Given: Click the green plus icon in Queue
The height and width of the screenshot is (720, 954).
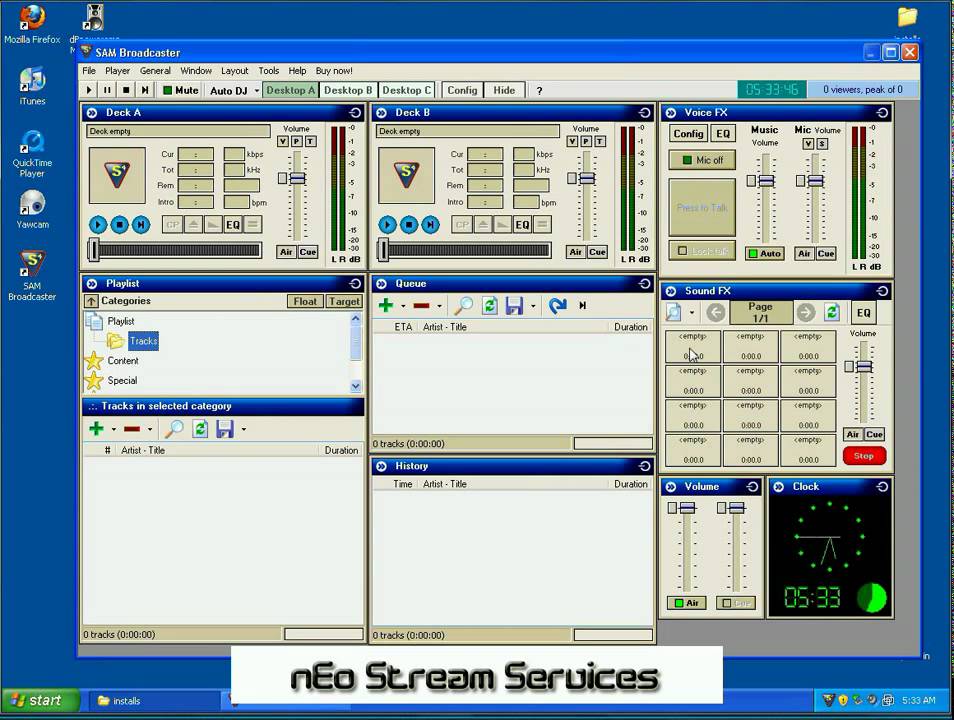Looking at the screenshot, I should pyautogui.click(x=386, y=306).
